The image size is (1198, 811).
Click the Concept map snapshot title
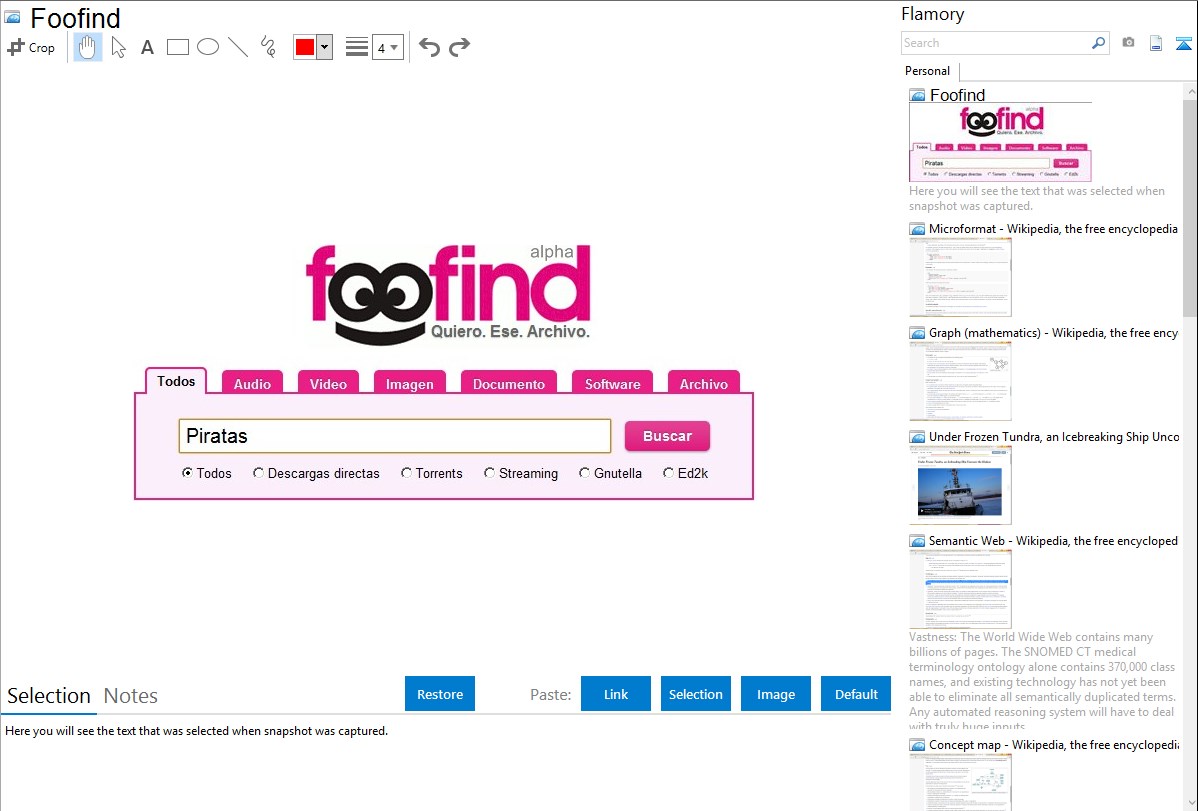click(x=1054, y=744)
